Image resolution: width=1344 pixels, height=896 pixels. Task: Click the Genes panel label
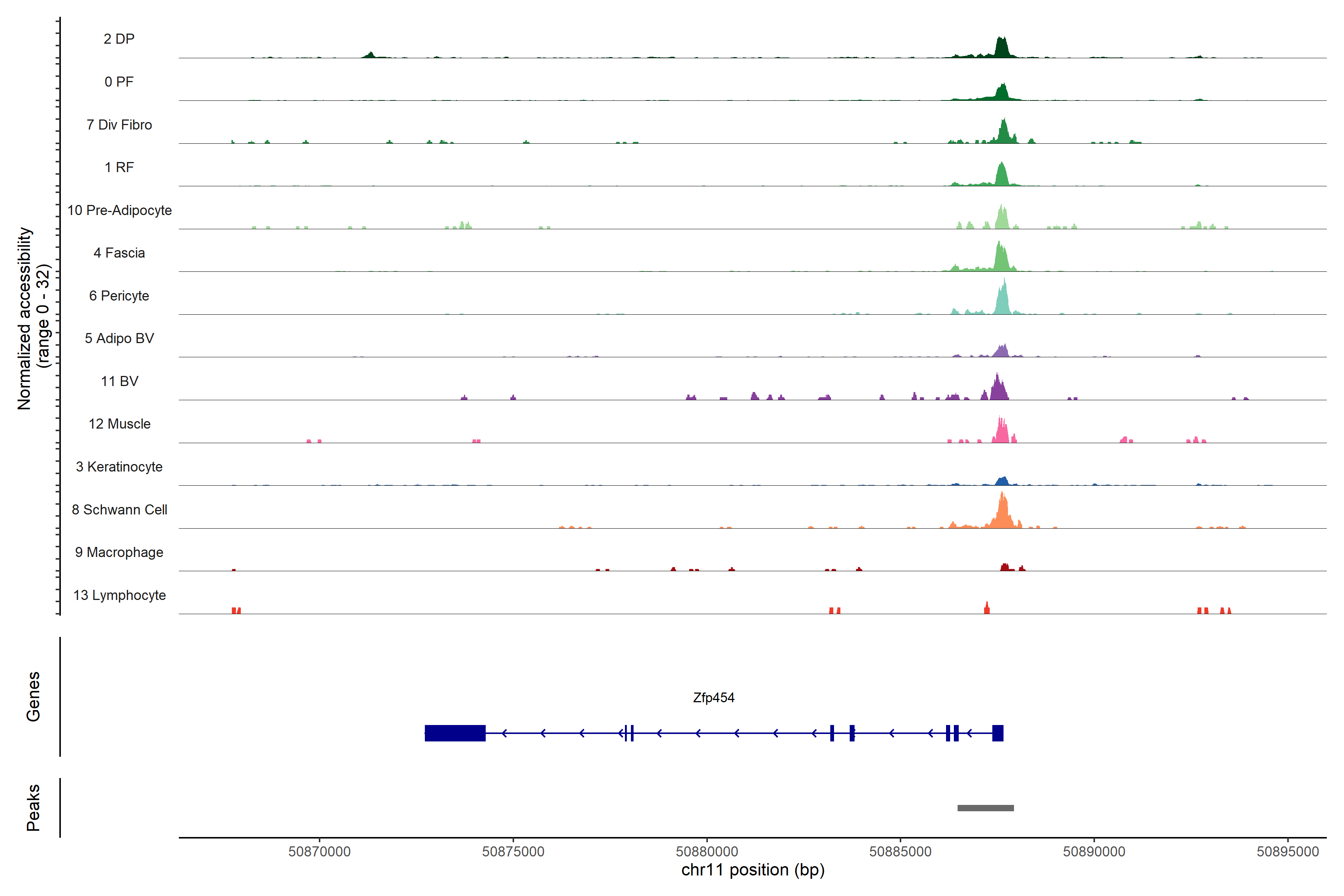click(x=33, y=697)
